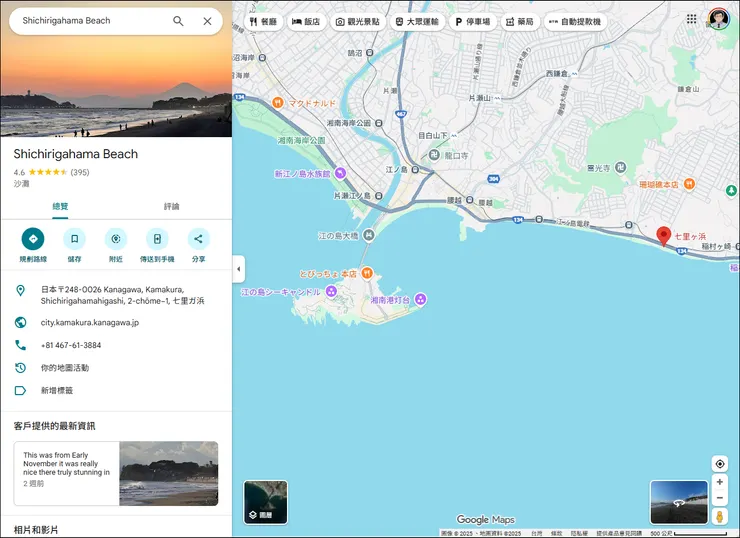
Task: Filter map by 大眾運輸 transit
Action: pos(417,22)
